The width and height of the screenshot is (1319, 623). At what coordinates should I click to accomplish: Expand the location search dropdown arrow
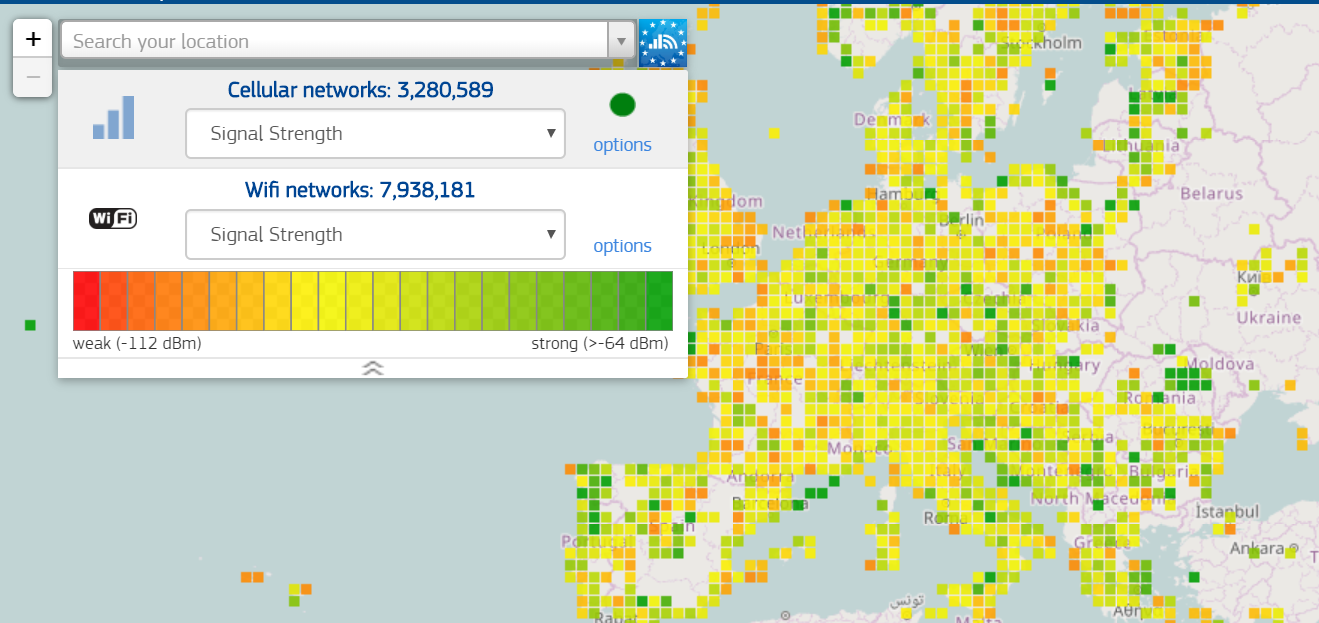[621, 42]
